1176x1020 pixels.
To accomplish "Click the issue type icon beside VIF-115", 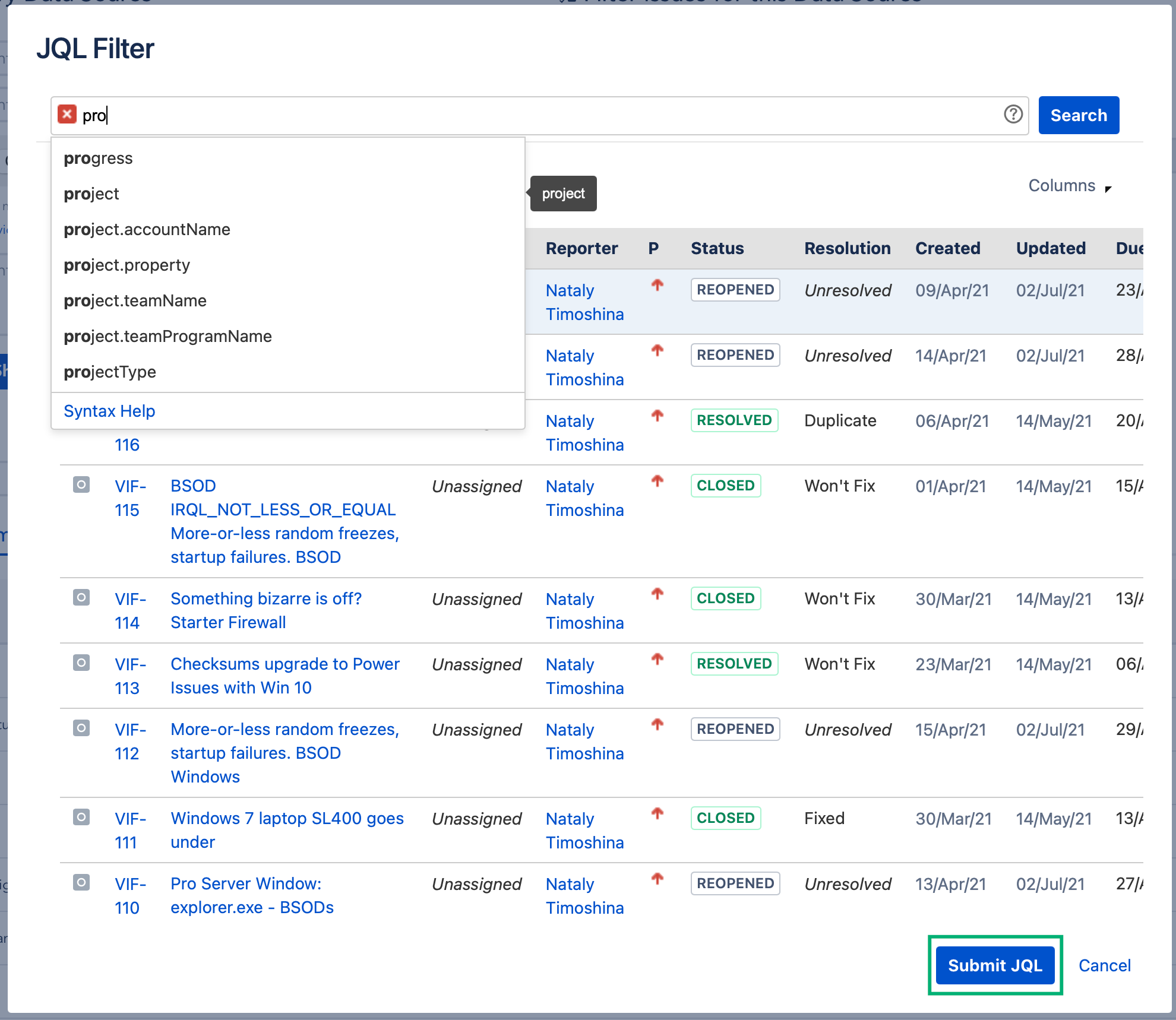I will point(81,484).
